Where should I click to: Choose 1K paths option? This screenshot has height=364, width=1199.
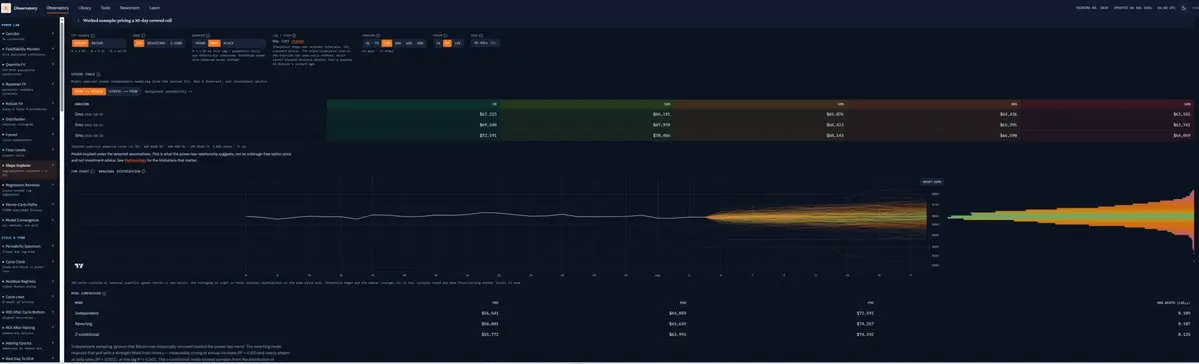click(x=438, y=44)
